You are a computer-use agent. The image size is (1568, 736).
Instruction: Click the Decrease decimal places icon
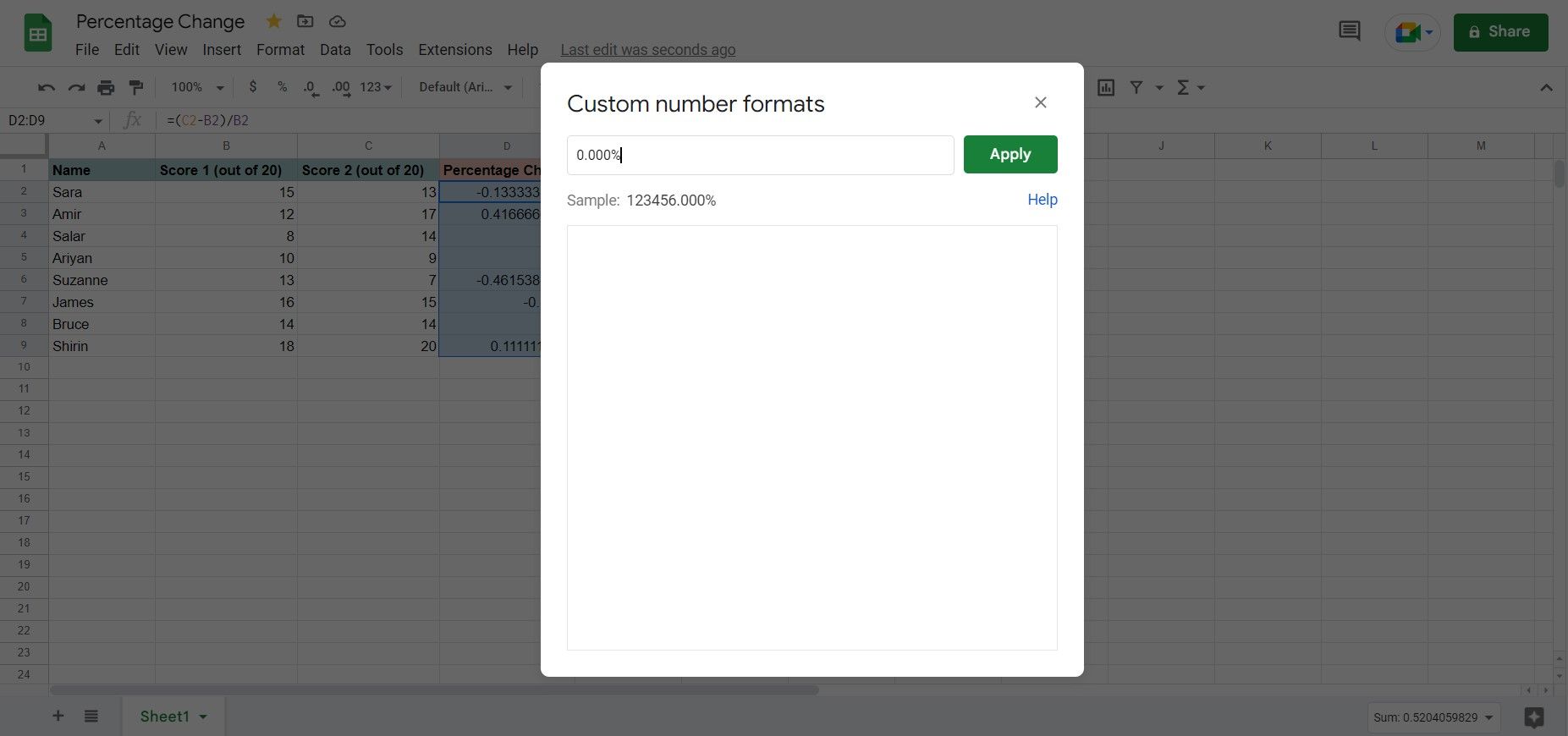(x=311, y=87)
